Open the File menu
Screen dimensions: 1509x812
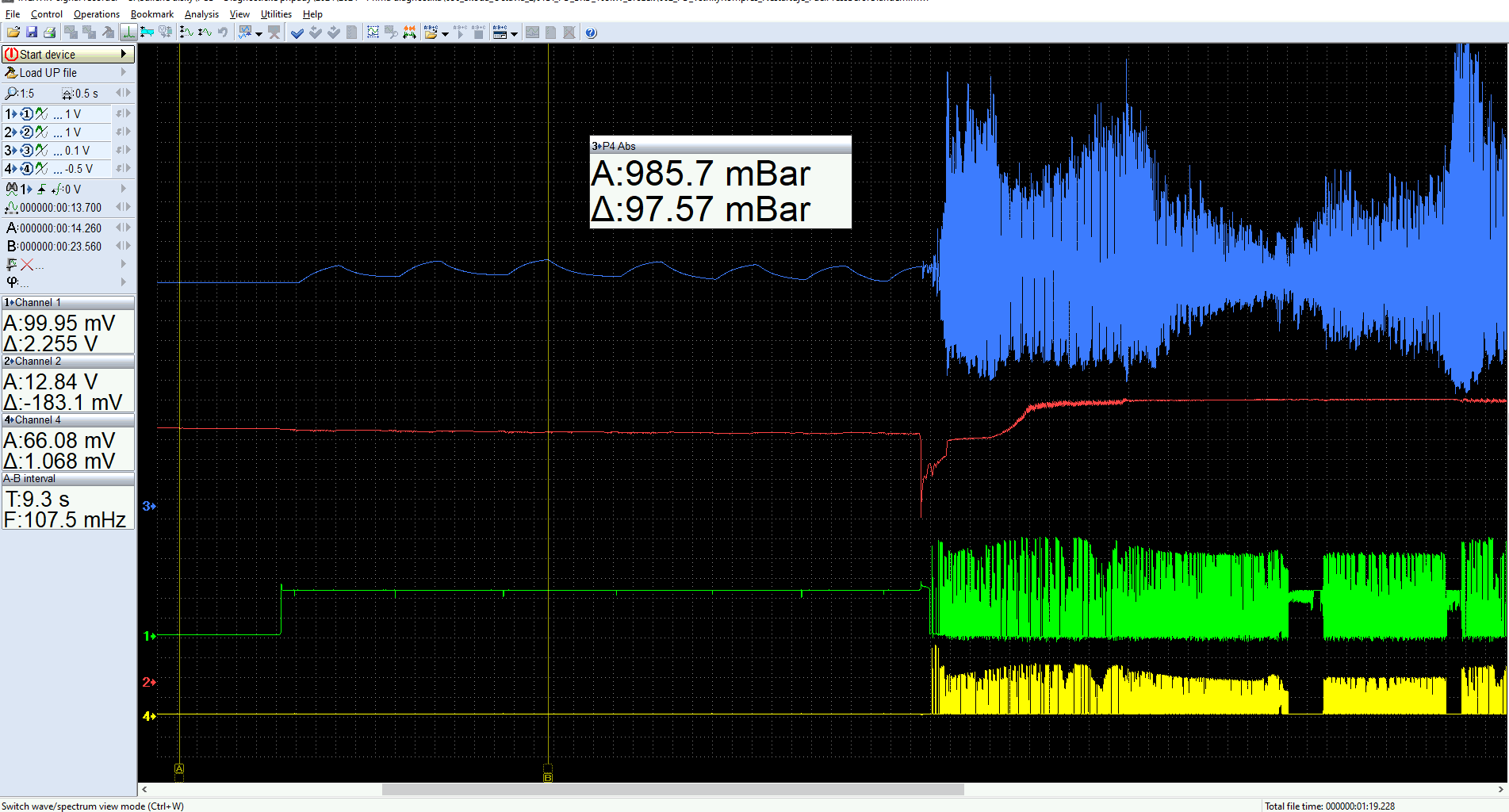coord(13,14)
